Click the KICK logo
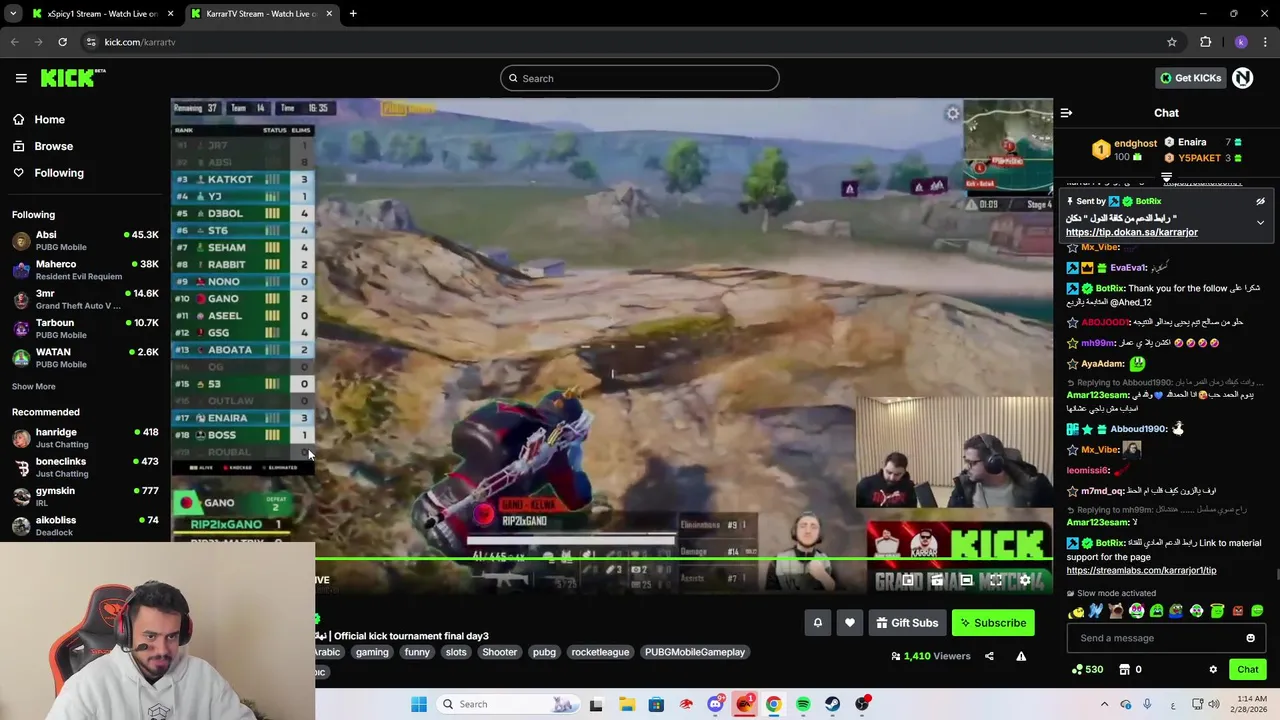The image size is (1280, 720). click(72, 78)
